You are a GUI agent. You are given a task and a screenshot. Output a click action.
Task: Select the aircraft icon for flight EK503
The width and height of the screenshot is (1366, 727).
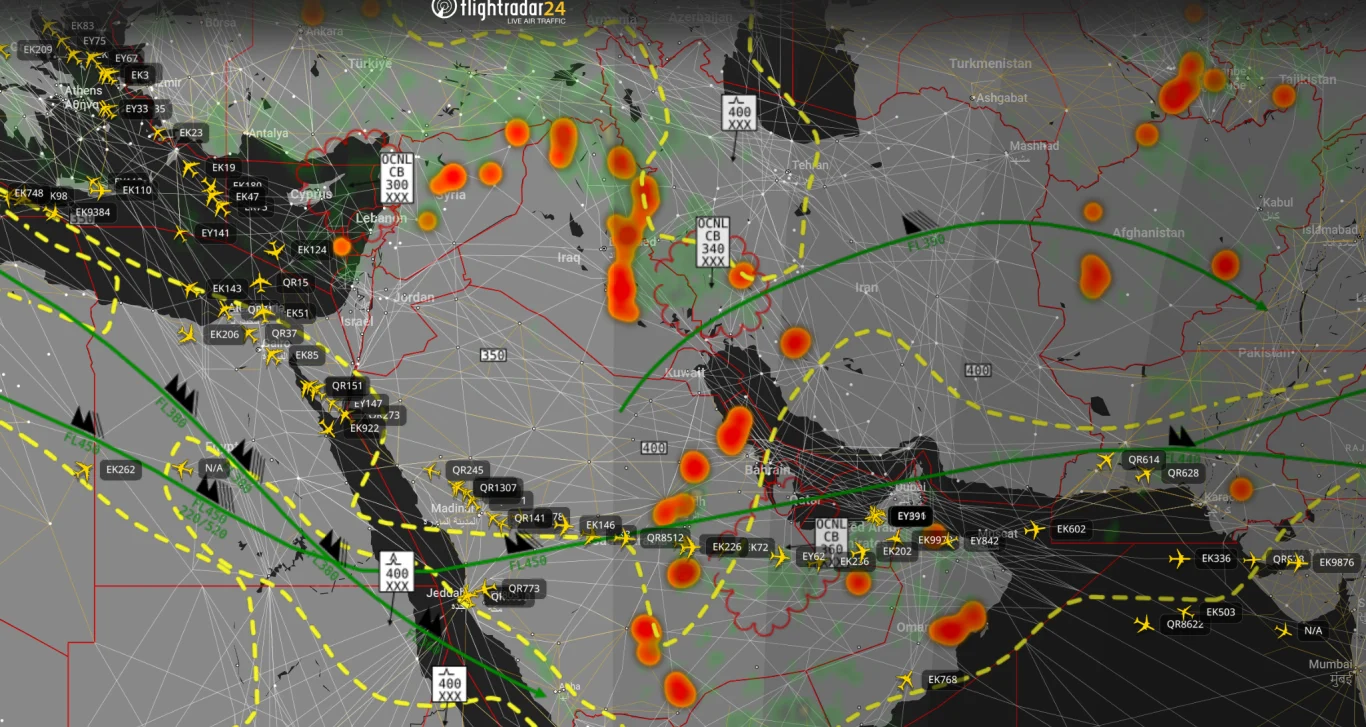click(1186, 612)
